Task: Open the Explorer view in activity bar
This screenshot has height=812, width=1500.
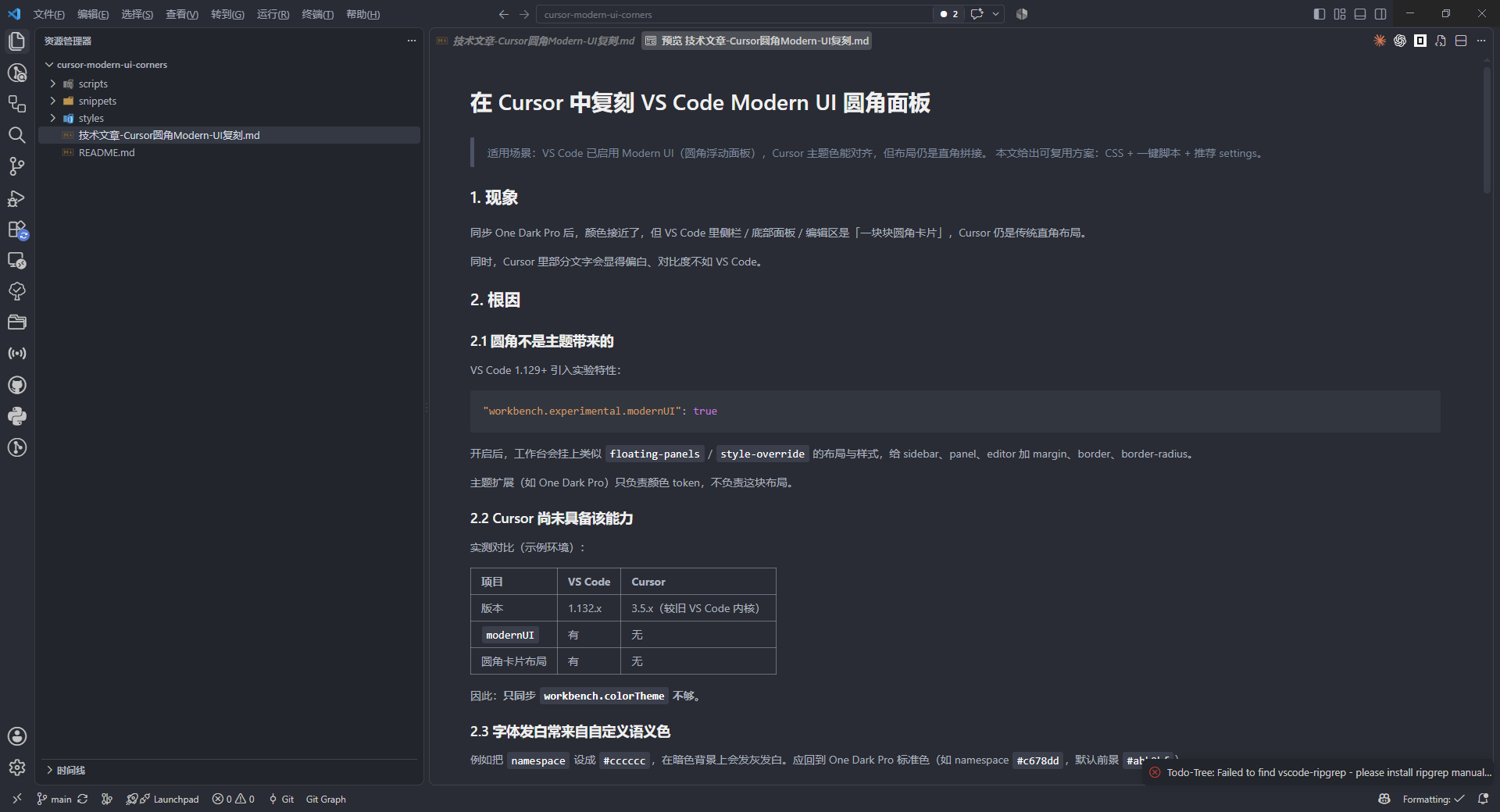Action: tap(16, 41)
